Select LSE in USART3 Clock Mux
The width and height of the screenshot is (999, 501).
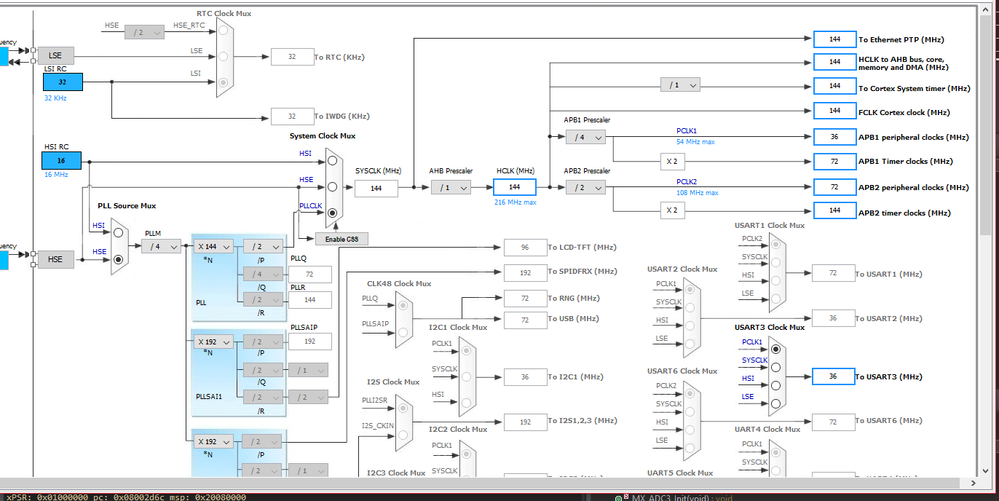775,403
